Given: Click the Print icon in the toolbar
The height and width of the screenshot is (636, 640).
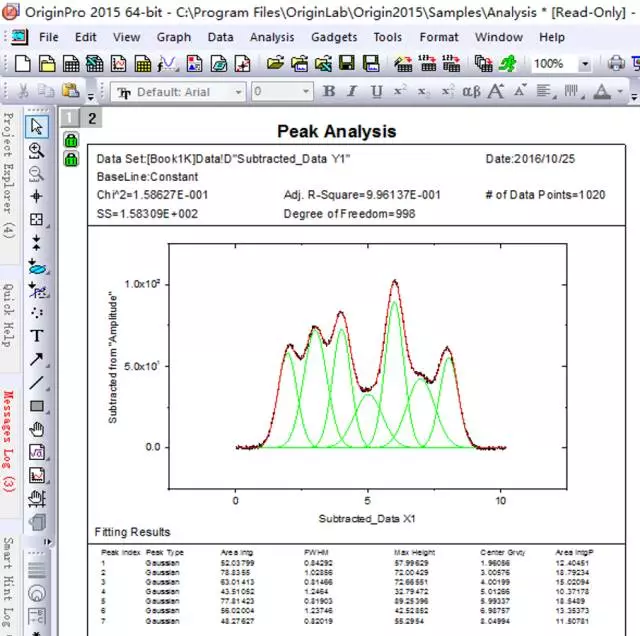Looking at the screenshot, I should coord(616,64).
